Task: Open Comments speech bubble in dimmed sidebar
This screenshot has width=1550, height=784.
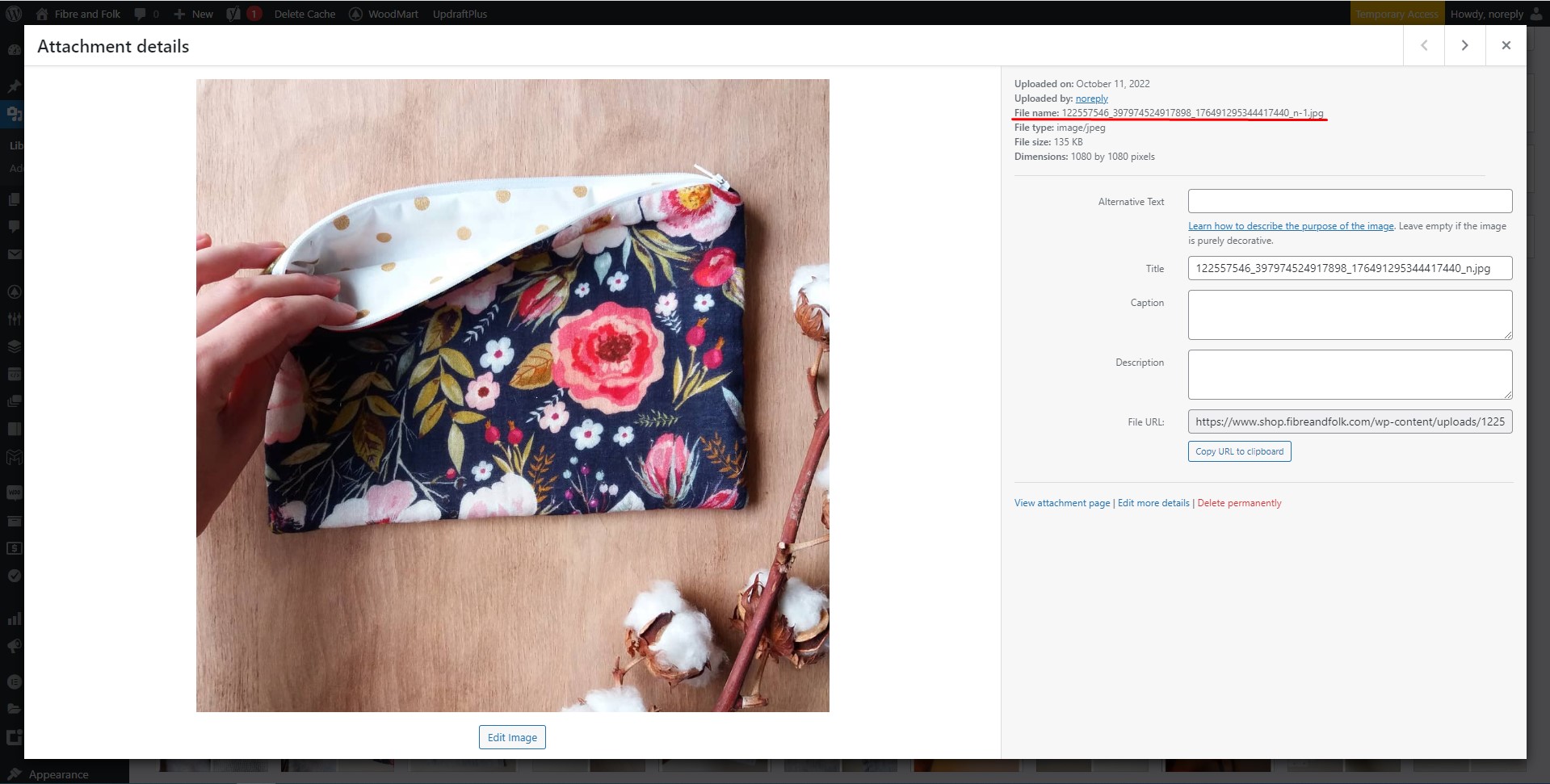Action: (x=14, y=227)
